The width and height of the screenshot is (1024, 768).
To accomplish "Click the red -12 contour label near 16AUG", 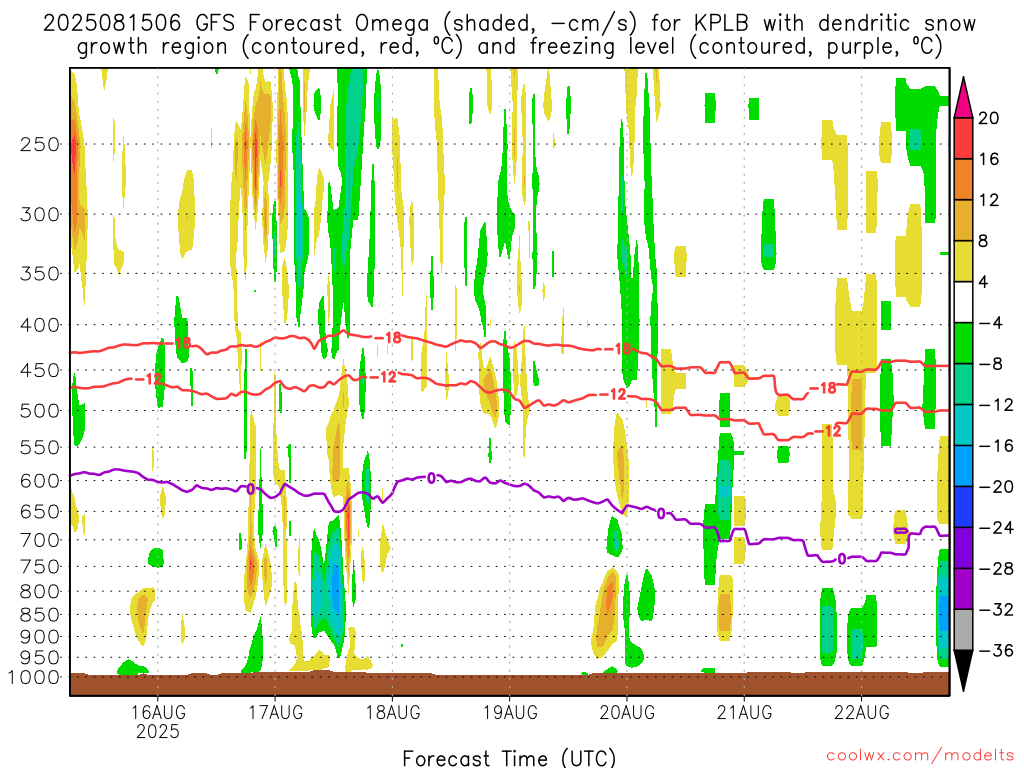I will click(148, 379).
